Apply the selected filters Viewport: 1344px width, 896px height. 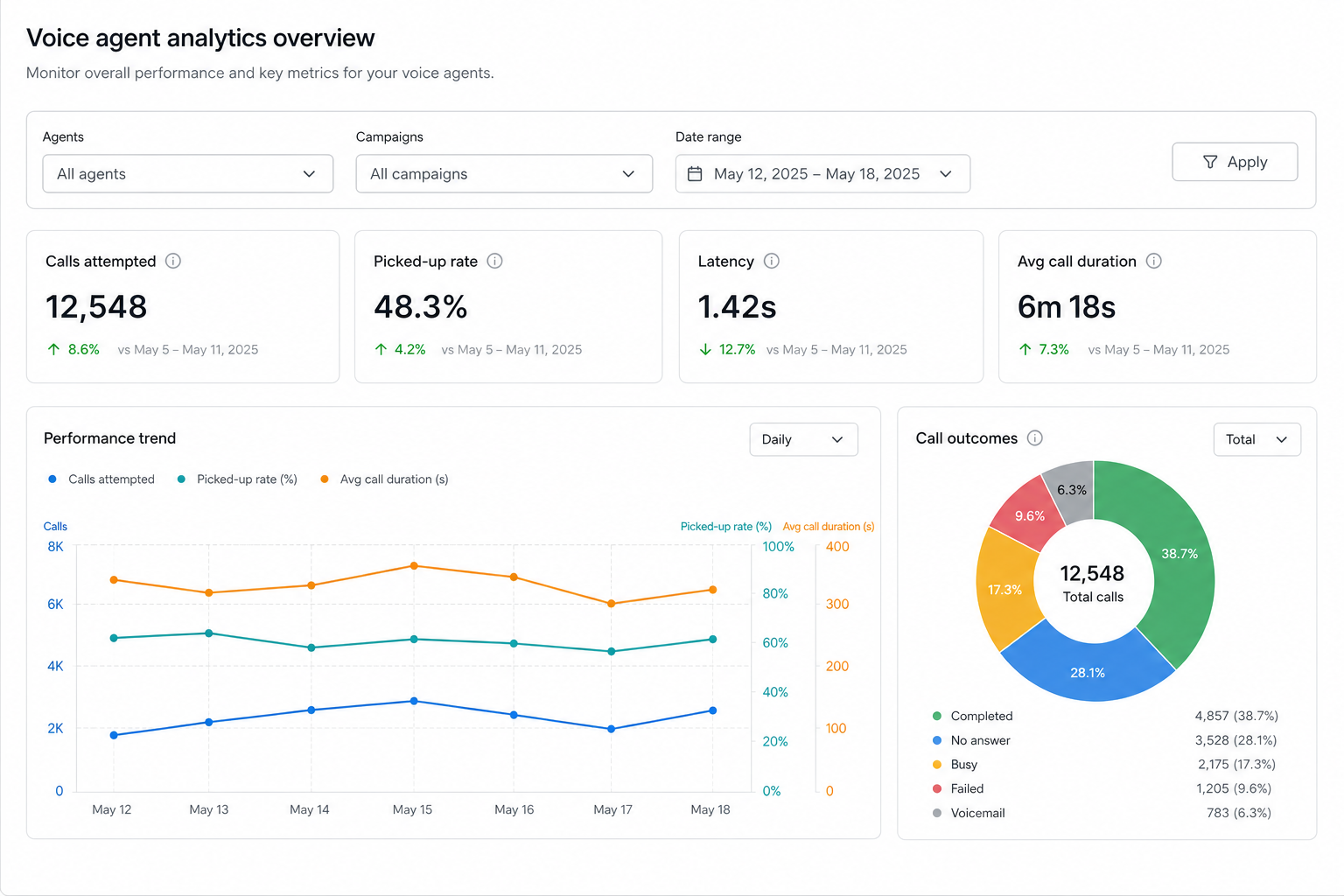pos(1235,162)
